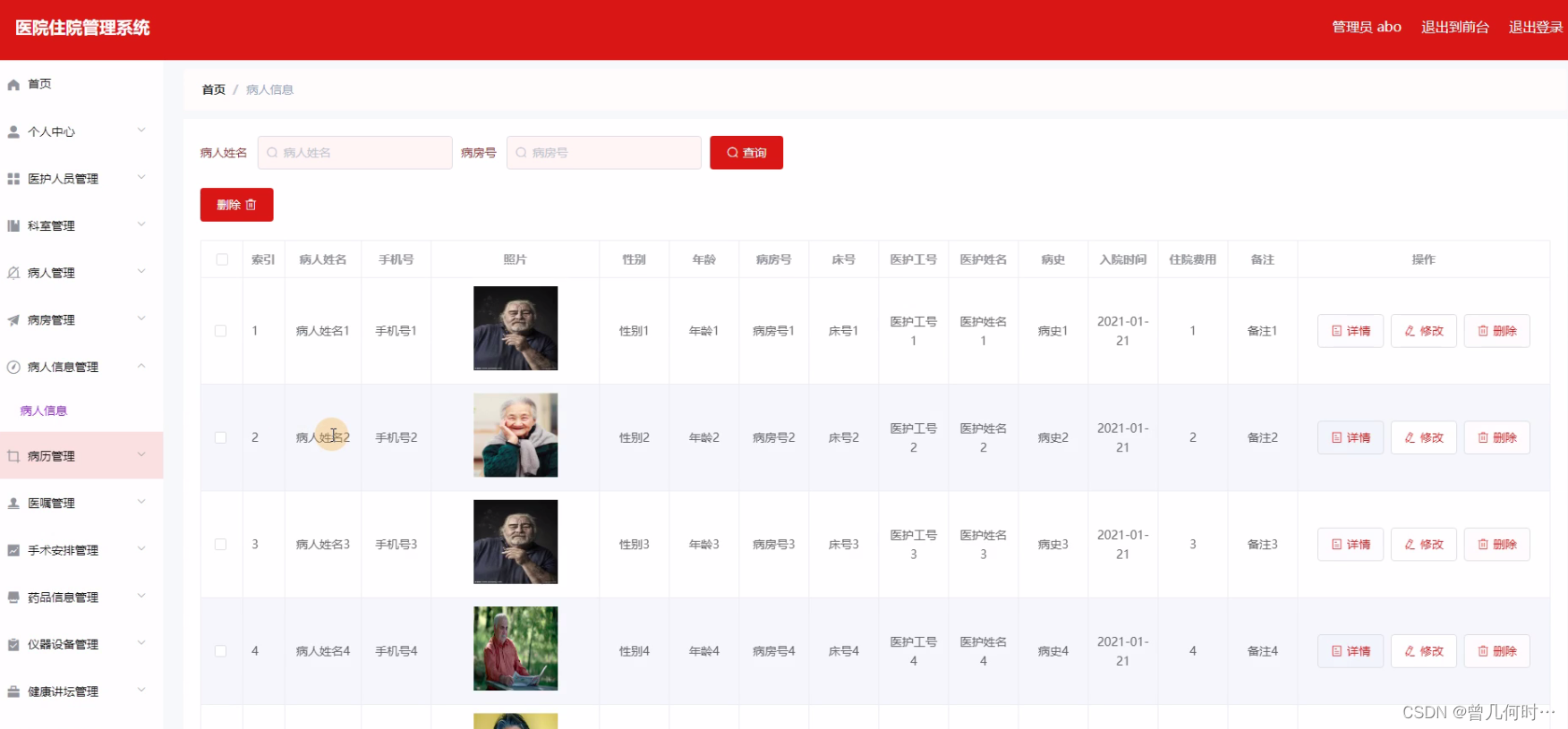Expand the 手术安排管理 menu chevron

141,549
